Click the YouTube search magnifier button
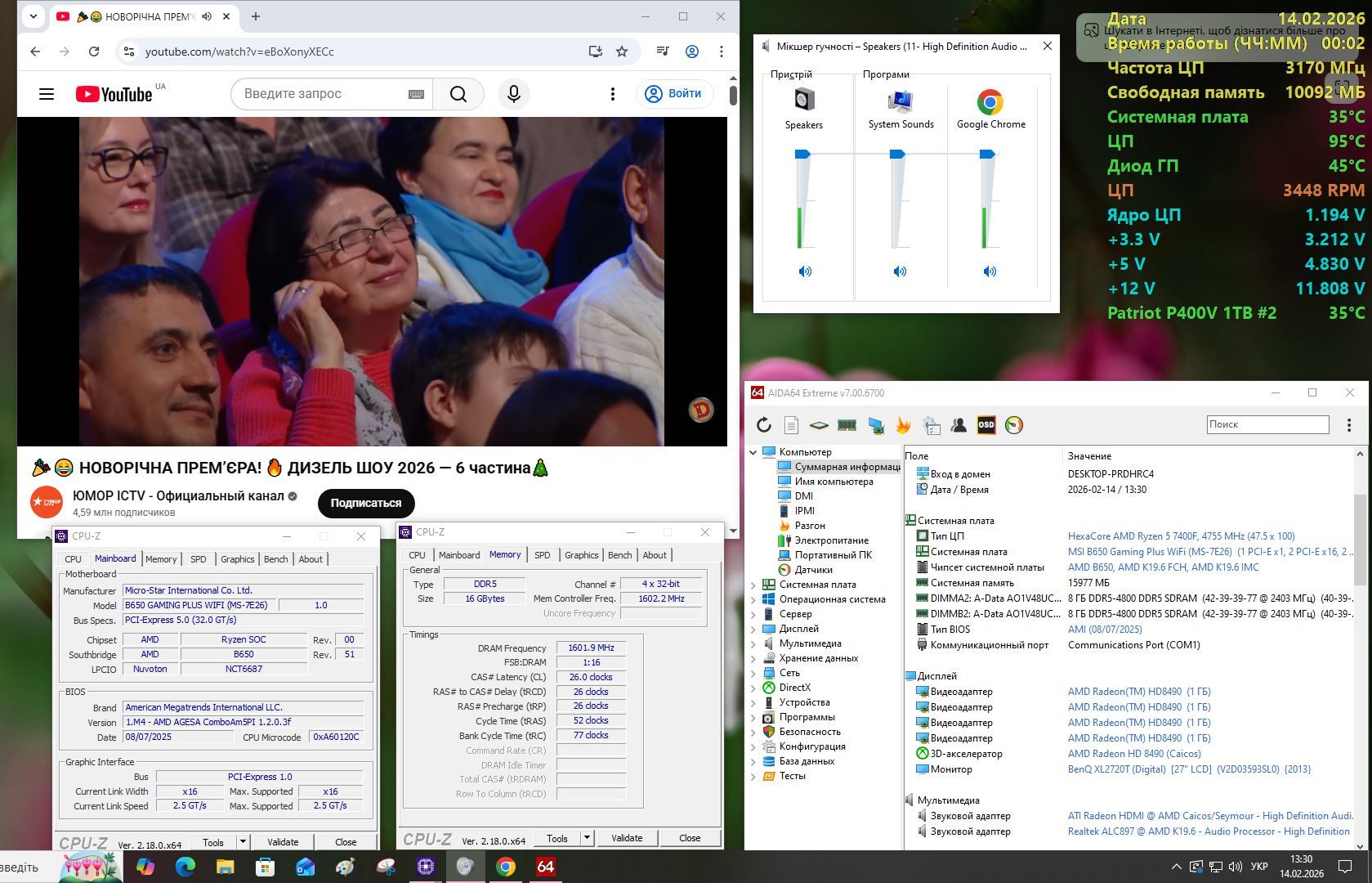This screenshot has height=883, width=1372. click(458, 94)
